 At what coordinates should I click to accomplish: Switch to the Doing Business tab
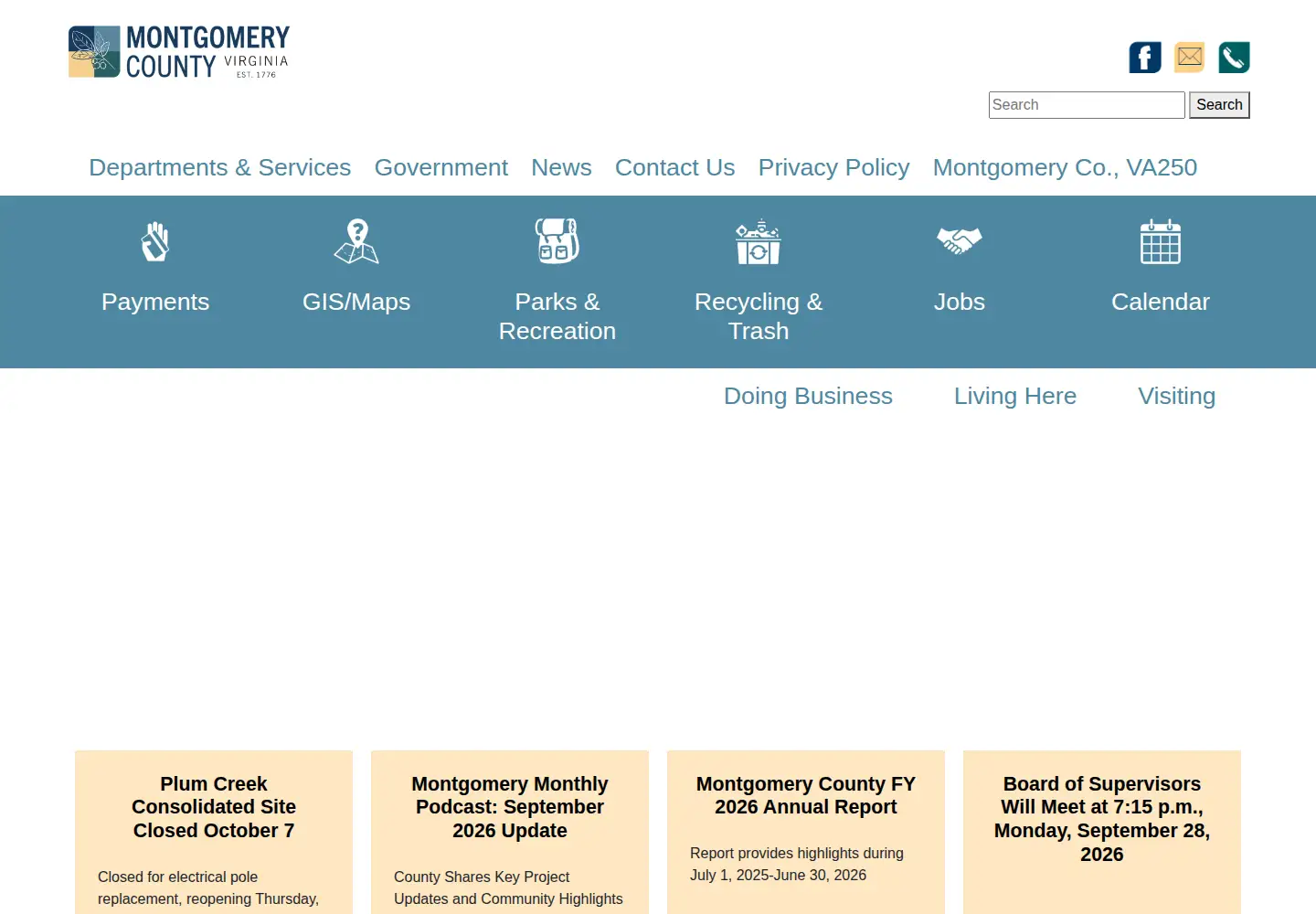(808, 396)
